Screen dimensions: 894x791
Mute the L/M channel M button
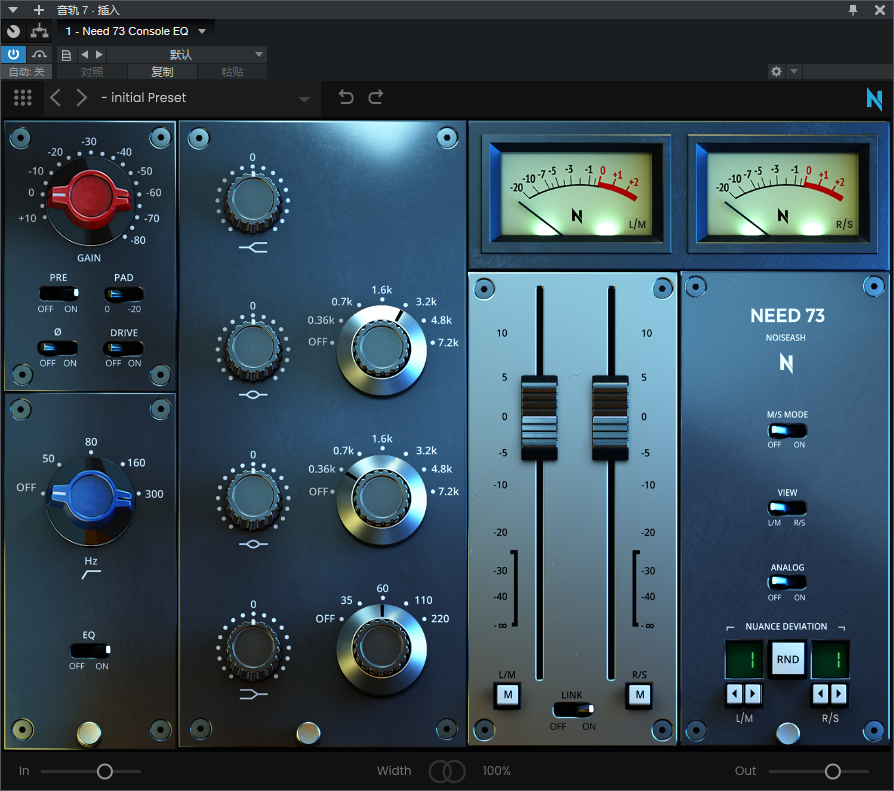[507, 695]
